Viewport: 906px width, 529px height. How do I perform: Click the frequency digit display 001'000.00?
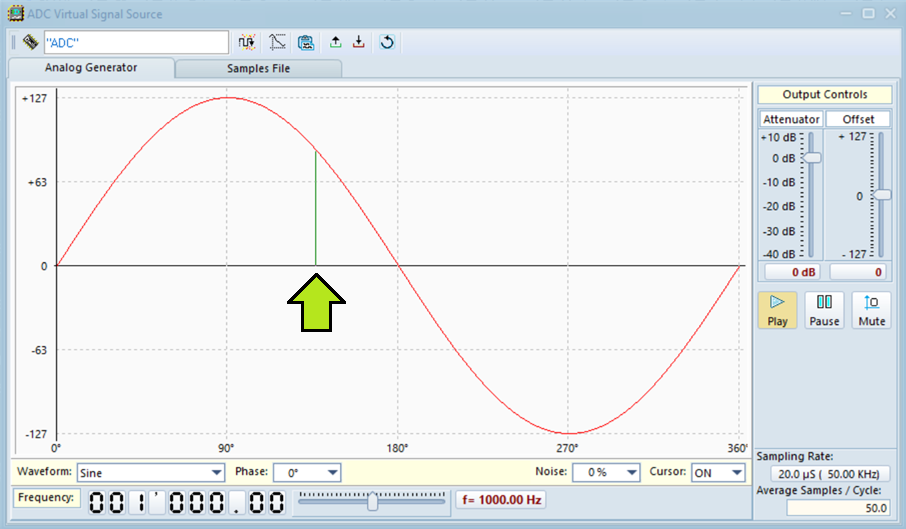(187, 502)
